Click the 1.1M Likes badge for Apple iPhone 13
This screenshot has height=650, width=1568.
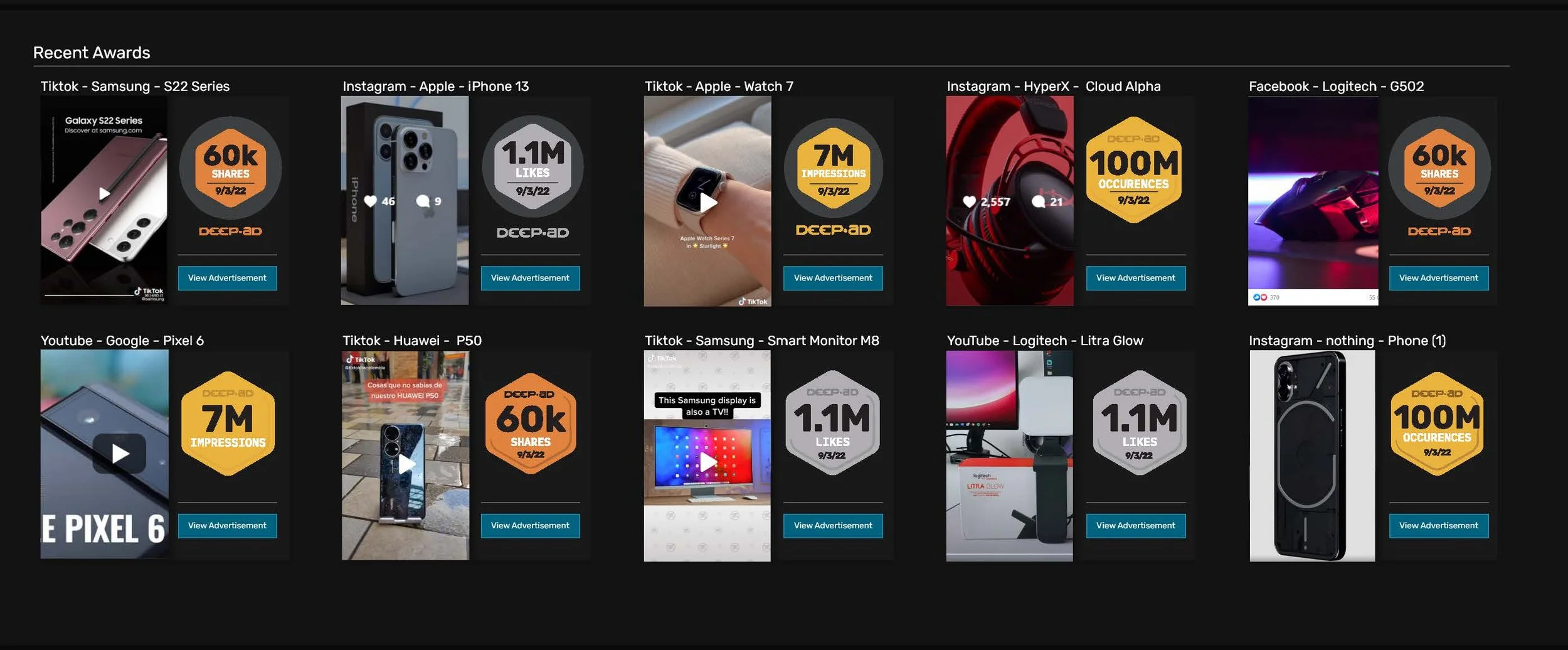(532, 167)
